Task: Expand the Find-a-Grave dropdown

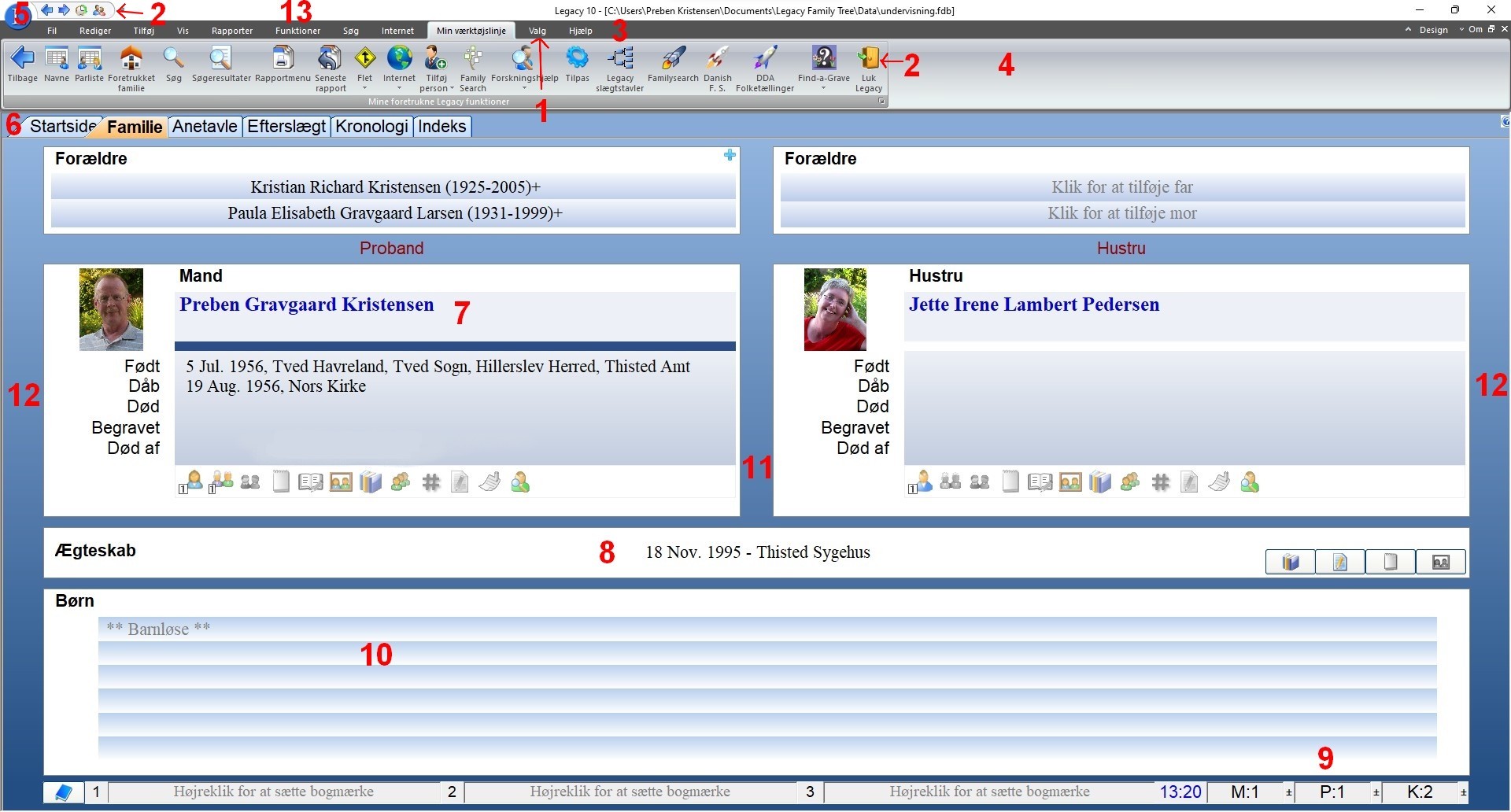Action: pos(823,88)
